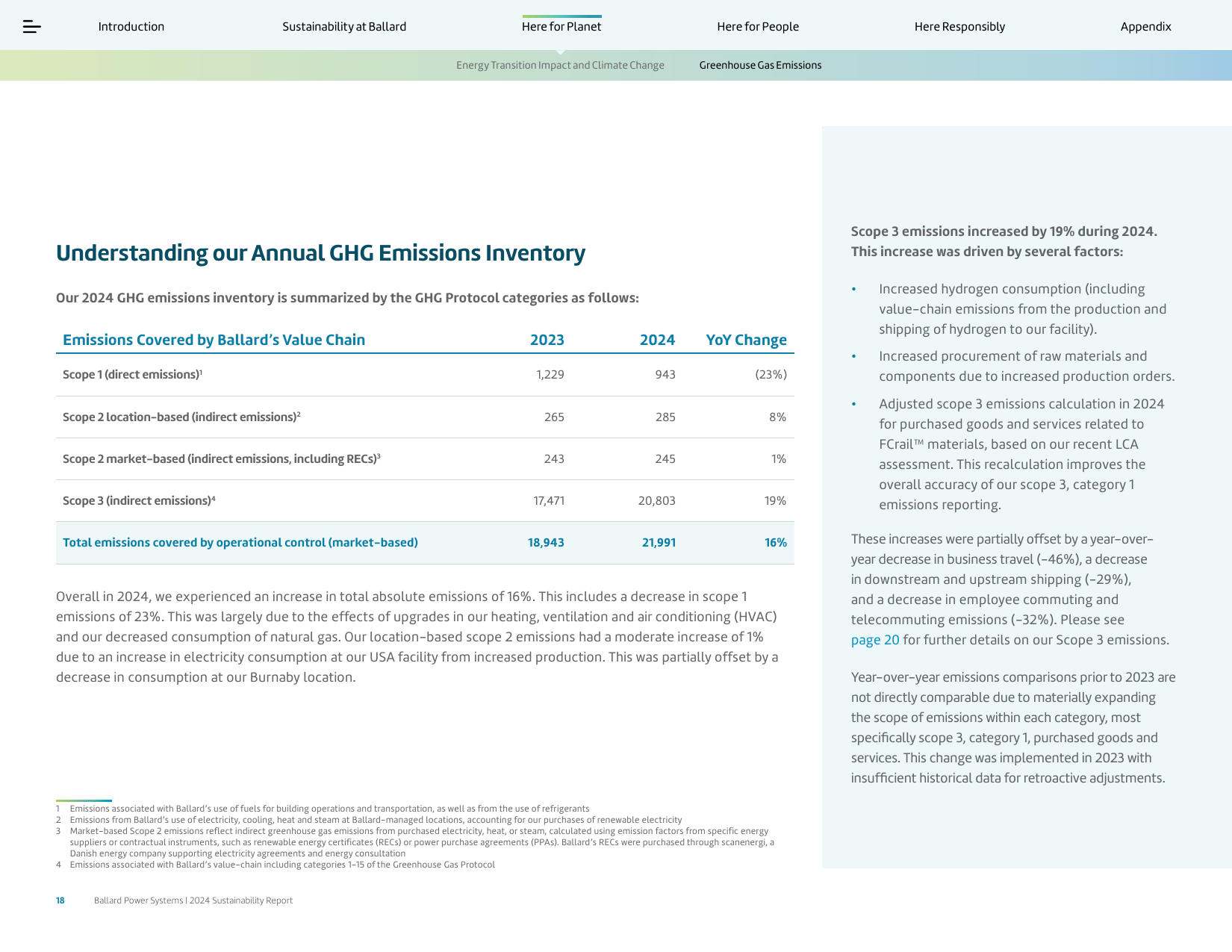This screenshot has width=1232, height=952.
Task: Open the hamburger menu icon
Action: (x=31, y=27)
